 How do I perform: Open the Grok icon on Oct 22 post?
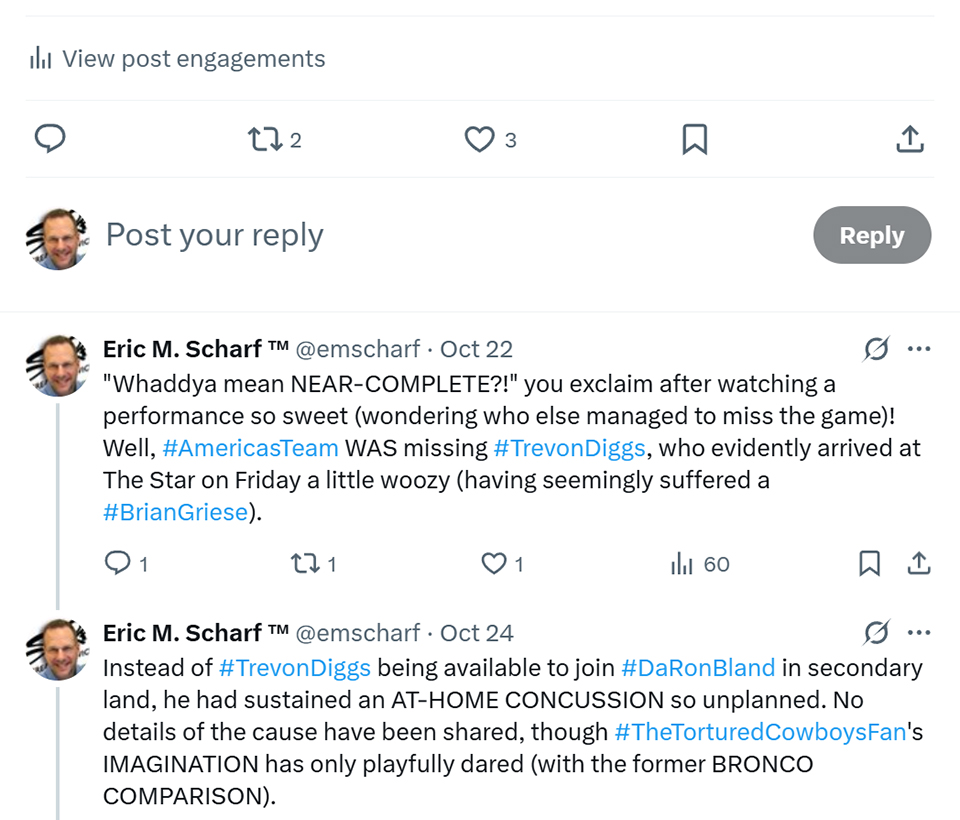877,349
